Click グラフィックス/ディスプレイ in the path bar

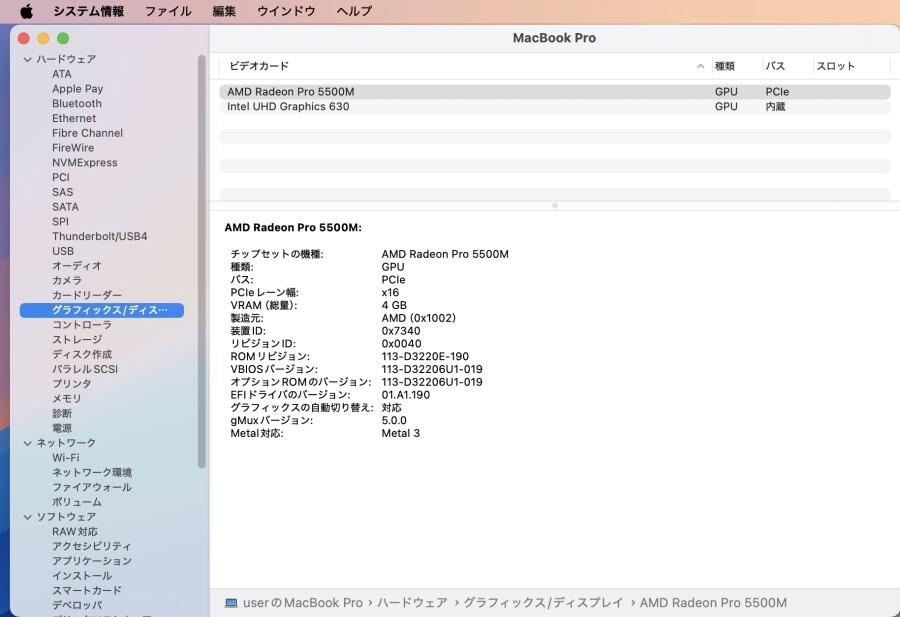pos(543,603)
